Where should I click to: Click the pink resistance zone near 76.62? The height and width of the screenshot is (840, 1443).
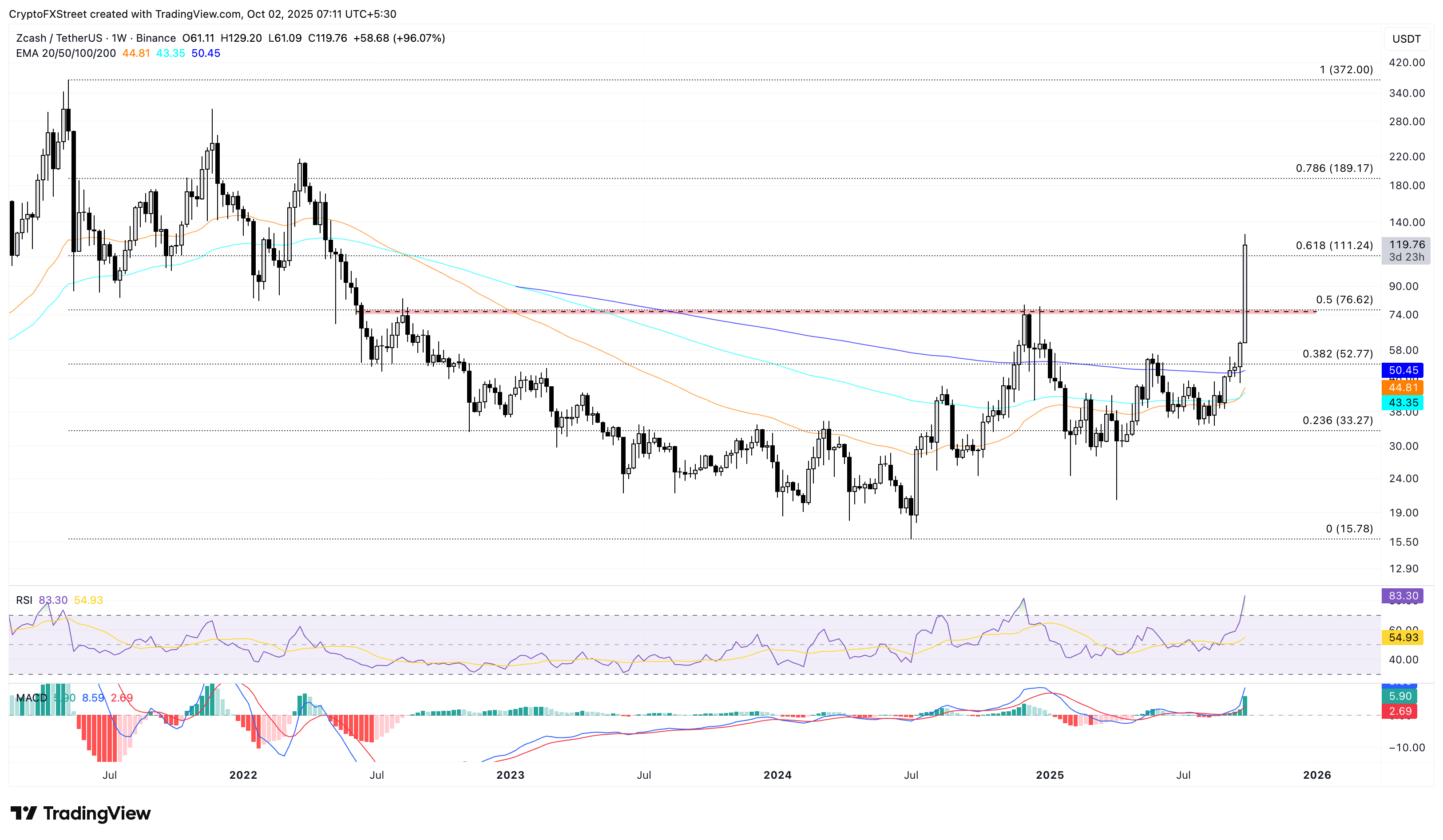802,312
